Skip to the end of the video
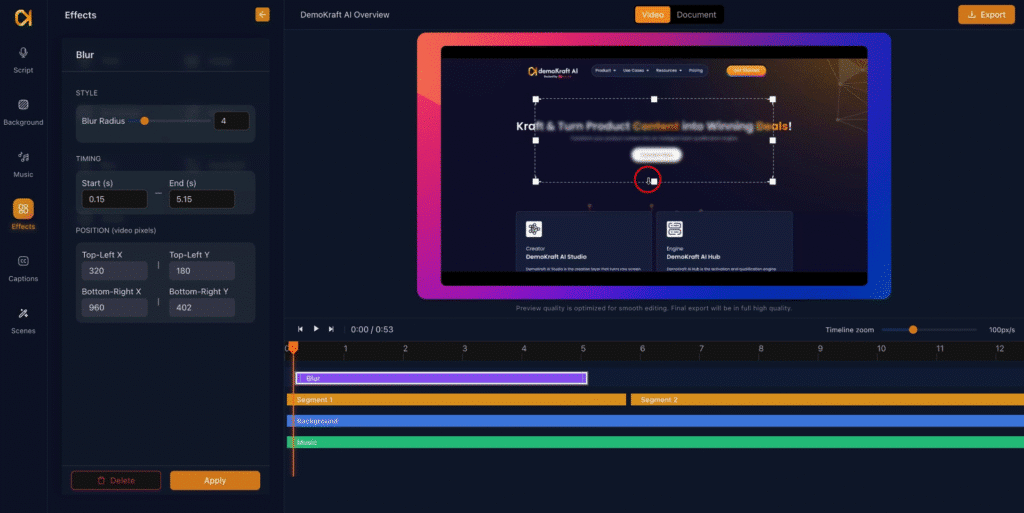This screenshot has width=1024, height=513. click(x=332, y=329)
